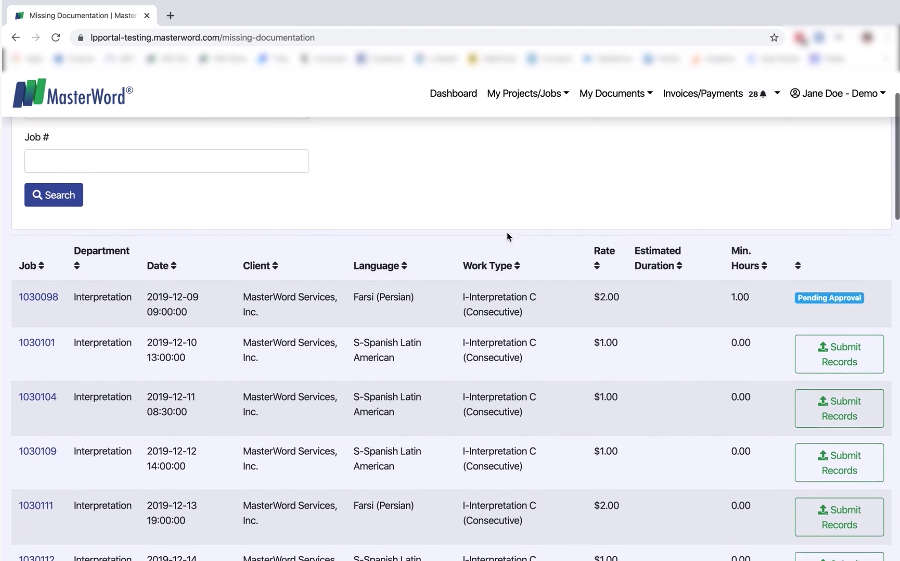This screenshot has height=561, width=900.
Task: Open a new browser tab
Action: point(170,15)
